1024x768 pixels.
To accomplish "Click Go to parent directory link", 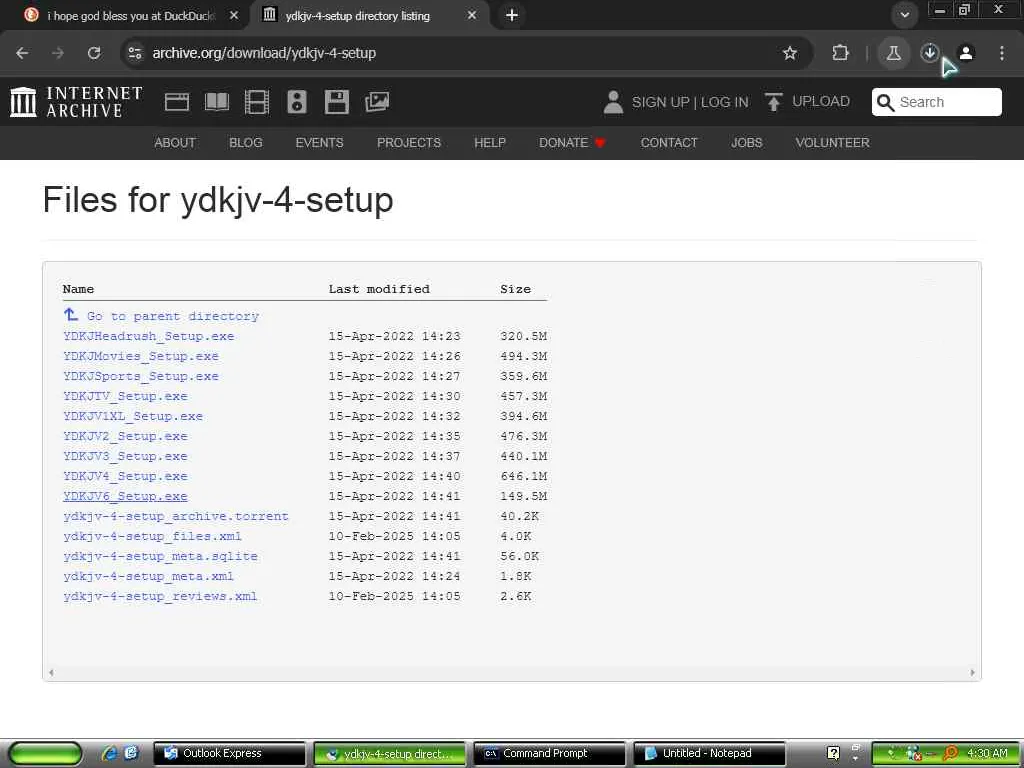I will point(161,316).
